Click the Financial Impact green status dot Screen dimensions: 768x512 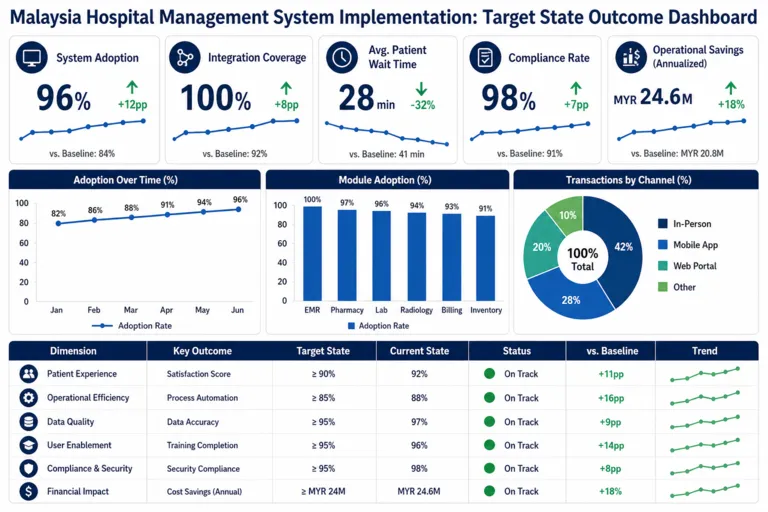click(489, 490)
